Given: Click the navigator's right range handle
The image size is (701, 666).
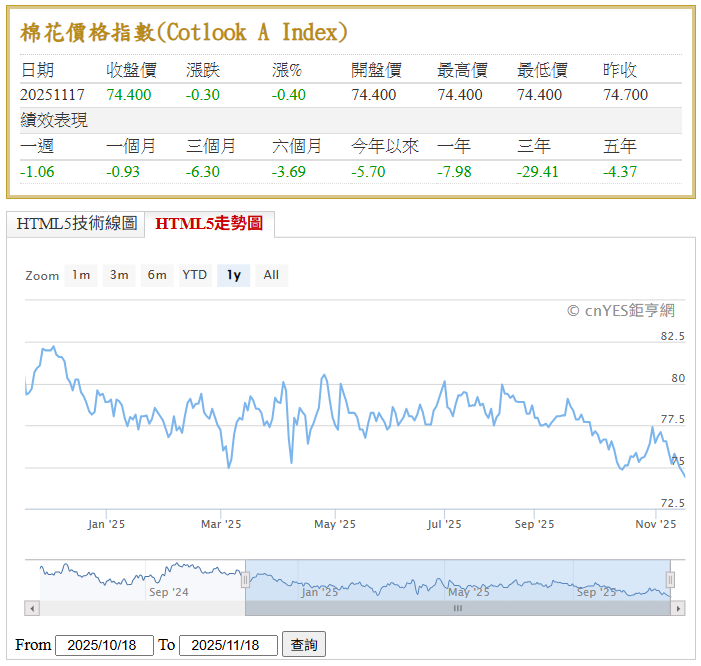Looking at the screenshot, I should [x=670, y=579].
